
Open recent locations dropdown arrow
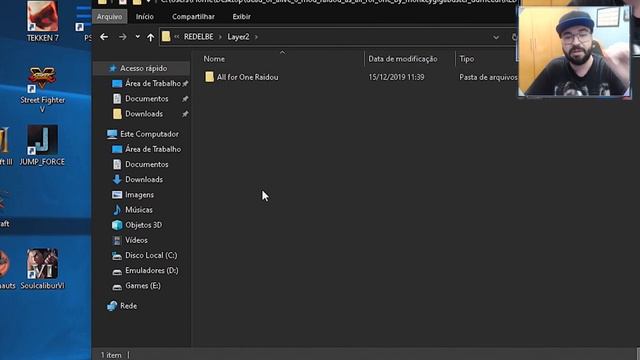point(138,37)
